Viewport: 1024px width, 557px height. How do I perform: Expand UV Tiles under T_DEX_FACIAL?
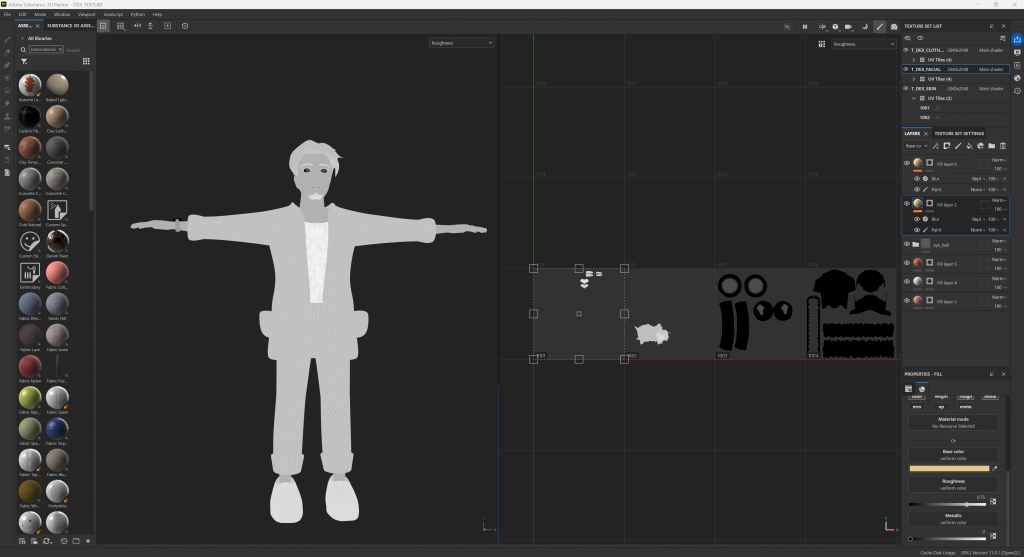(914, 79)
